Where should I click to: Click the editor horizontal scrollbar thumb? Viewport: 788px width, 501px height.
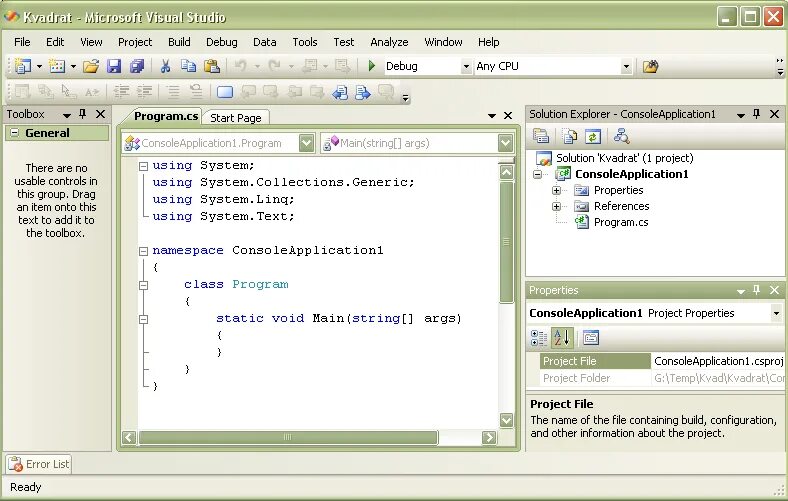tap(288, 438)
